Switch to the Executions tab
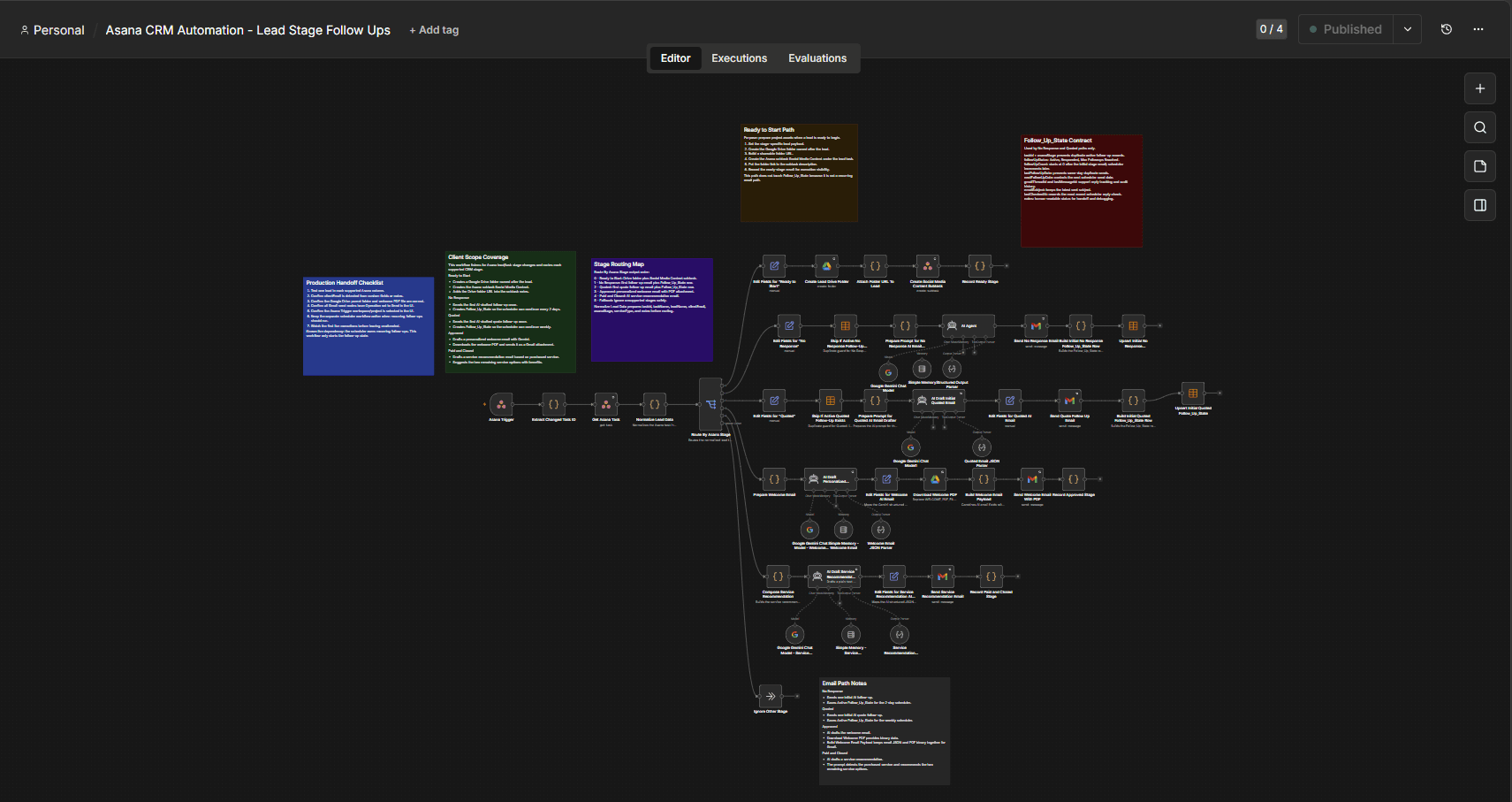1512x802 pixels. 739,58
